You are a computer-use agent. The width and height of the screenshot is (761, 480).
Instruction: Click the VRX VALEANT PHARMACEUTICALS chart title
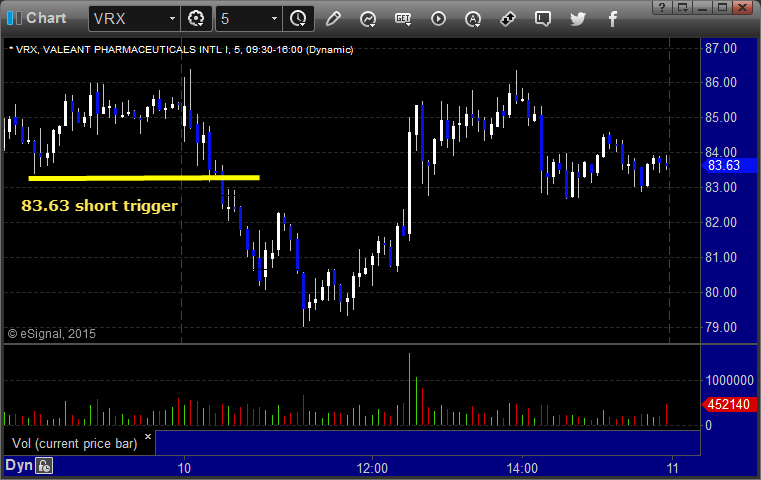[181, 50]
